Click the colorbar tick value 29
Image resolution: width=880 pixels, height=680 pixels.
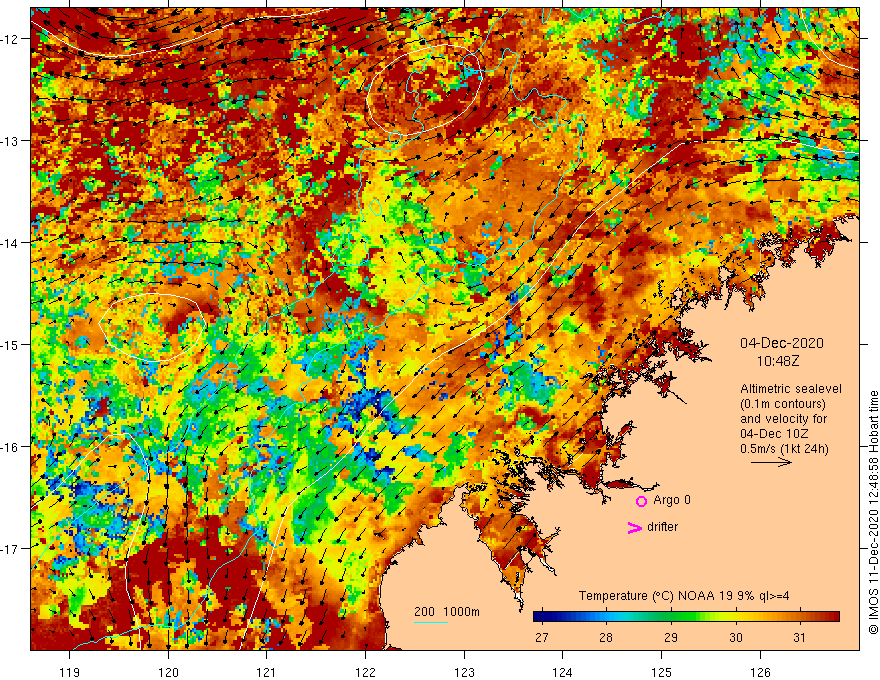pyautogui.click(x=671, y=637)
